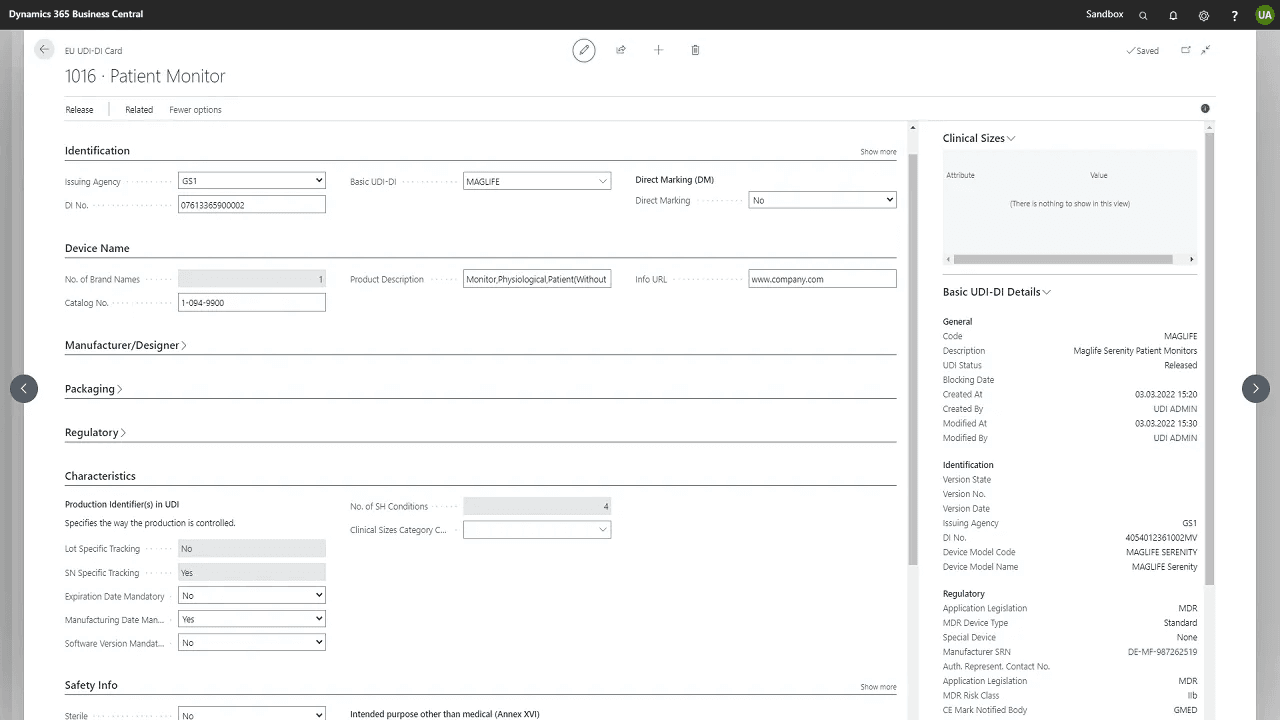Image resolution: width=1280 pixels, height=720 pixels.
Task: Click the edit pencil icon
Action: click(584, 50)
